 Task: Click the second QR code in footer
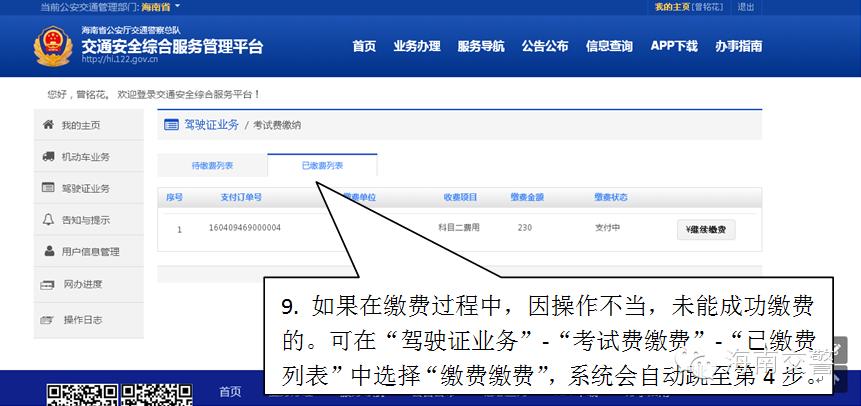tap(156, 395)
